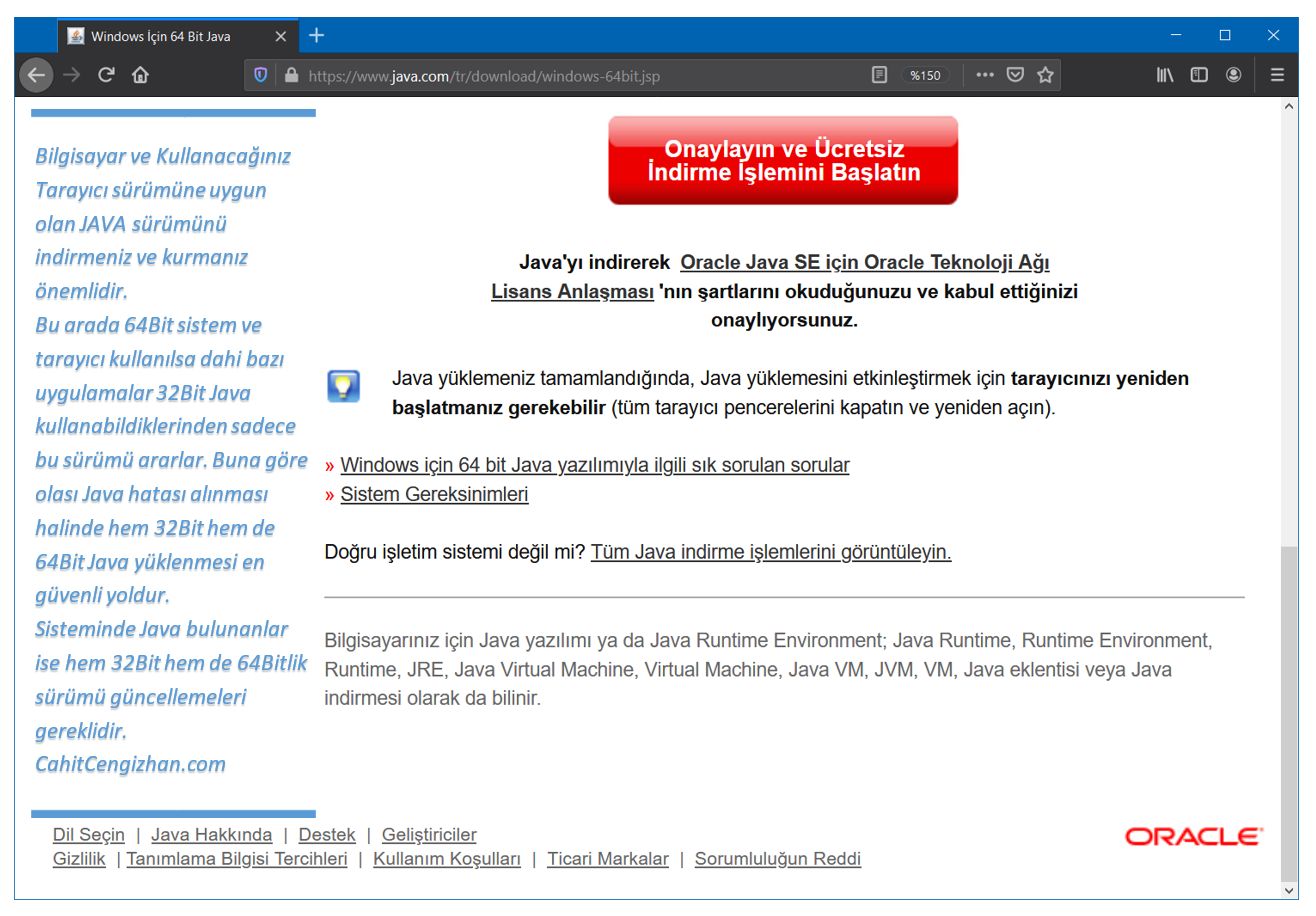The height and width of the screenshot is (916, 1316).
Task: Open the tracking protection shield icon
Action: pos(262,75)
